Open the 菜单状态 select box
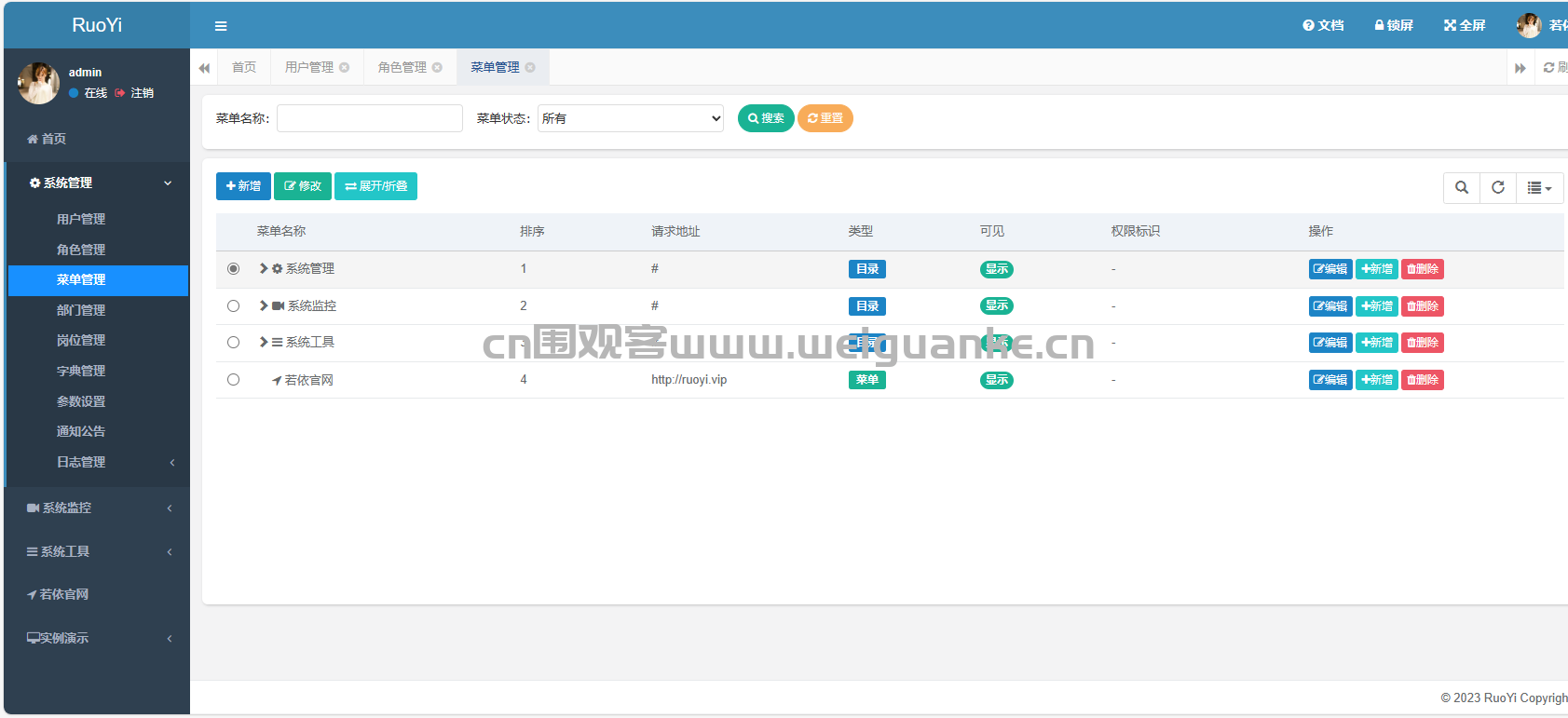 click(x=631, y=118)
